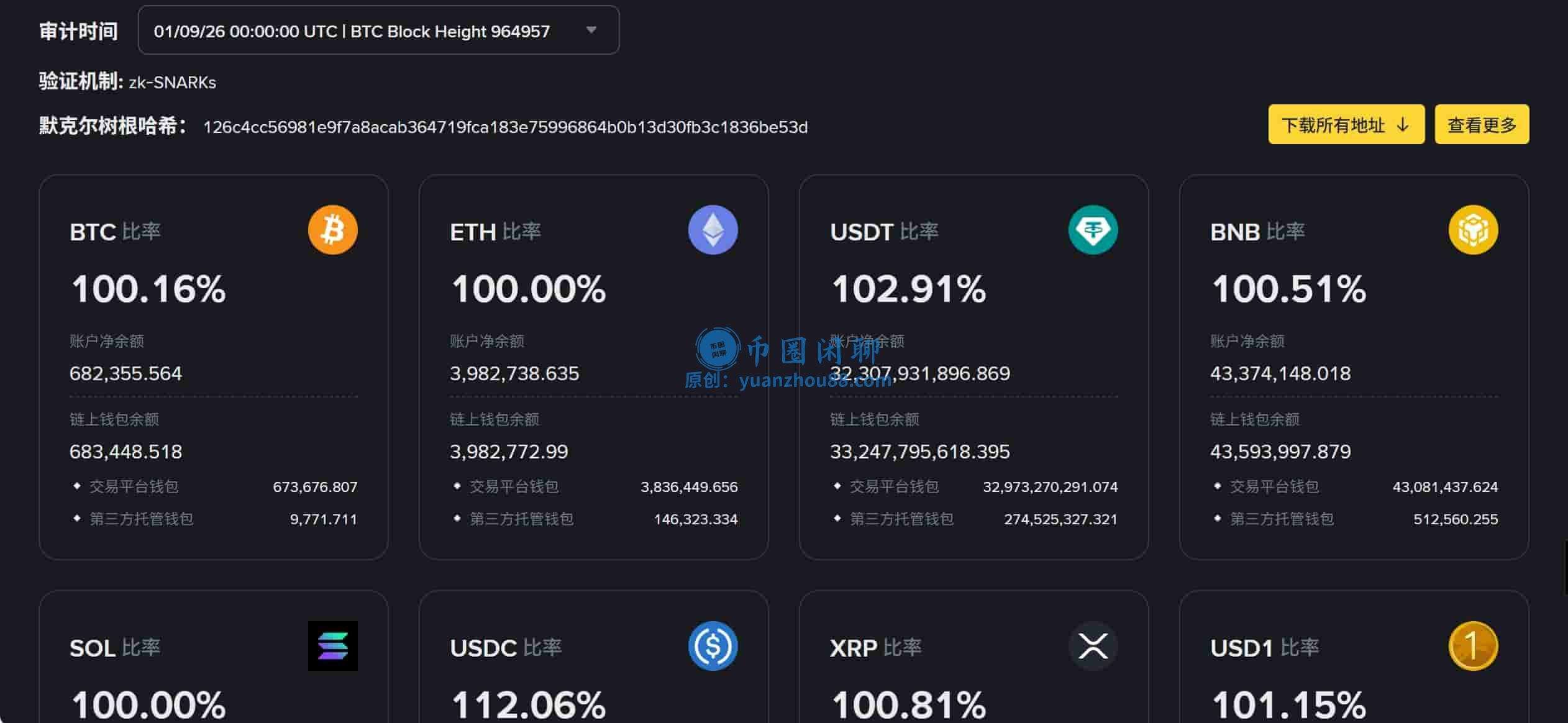
Task: Click the 查看更多 button
Action: 1482,125
